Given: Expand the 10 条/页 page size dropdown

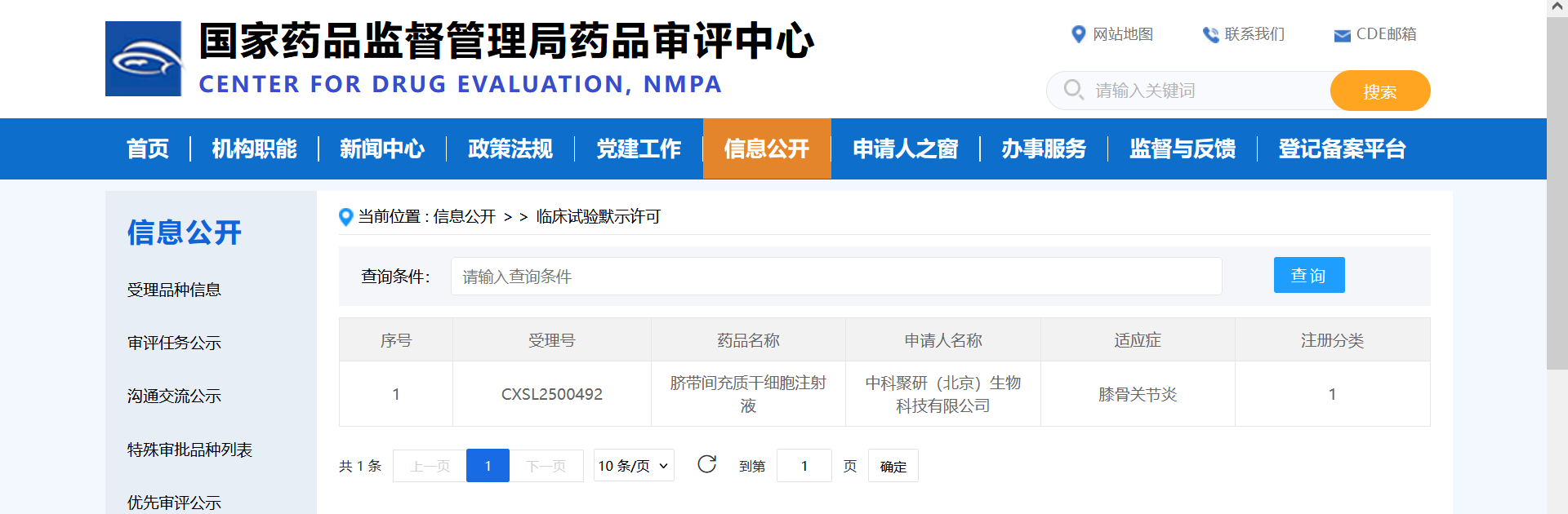Looking at the screenshot, I should pyautogui.click(x=634, y=465).
